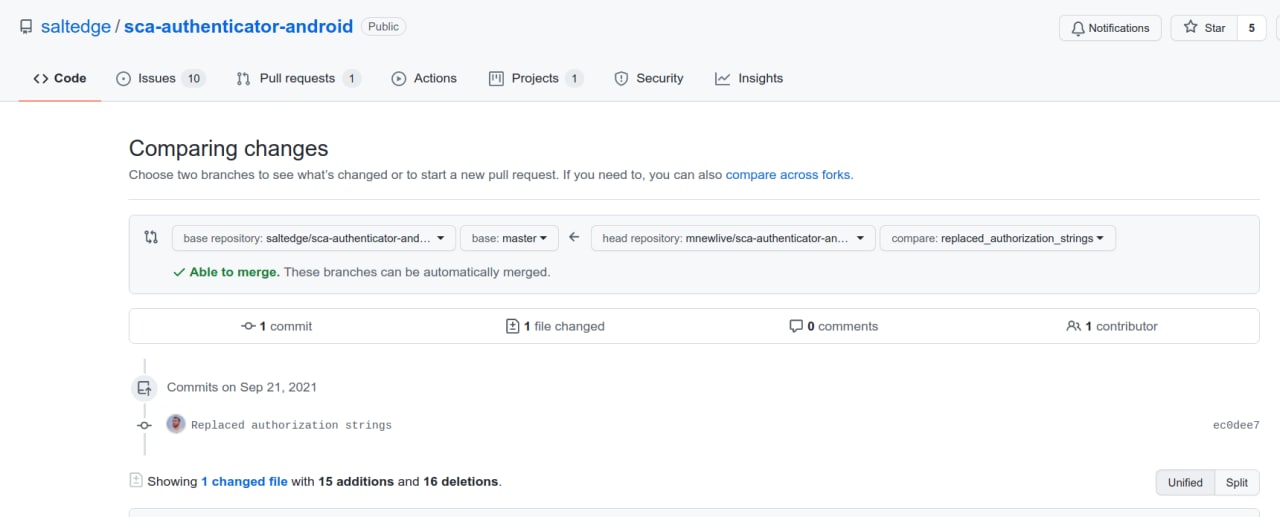Image resolution: width=1280 pixels, height=517 pixels.
Task: Jump to 1 file changed section
Action: pos(555,326)
